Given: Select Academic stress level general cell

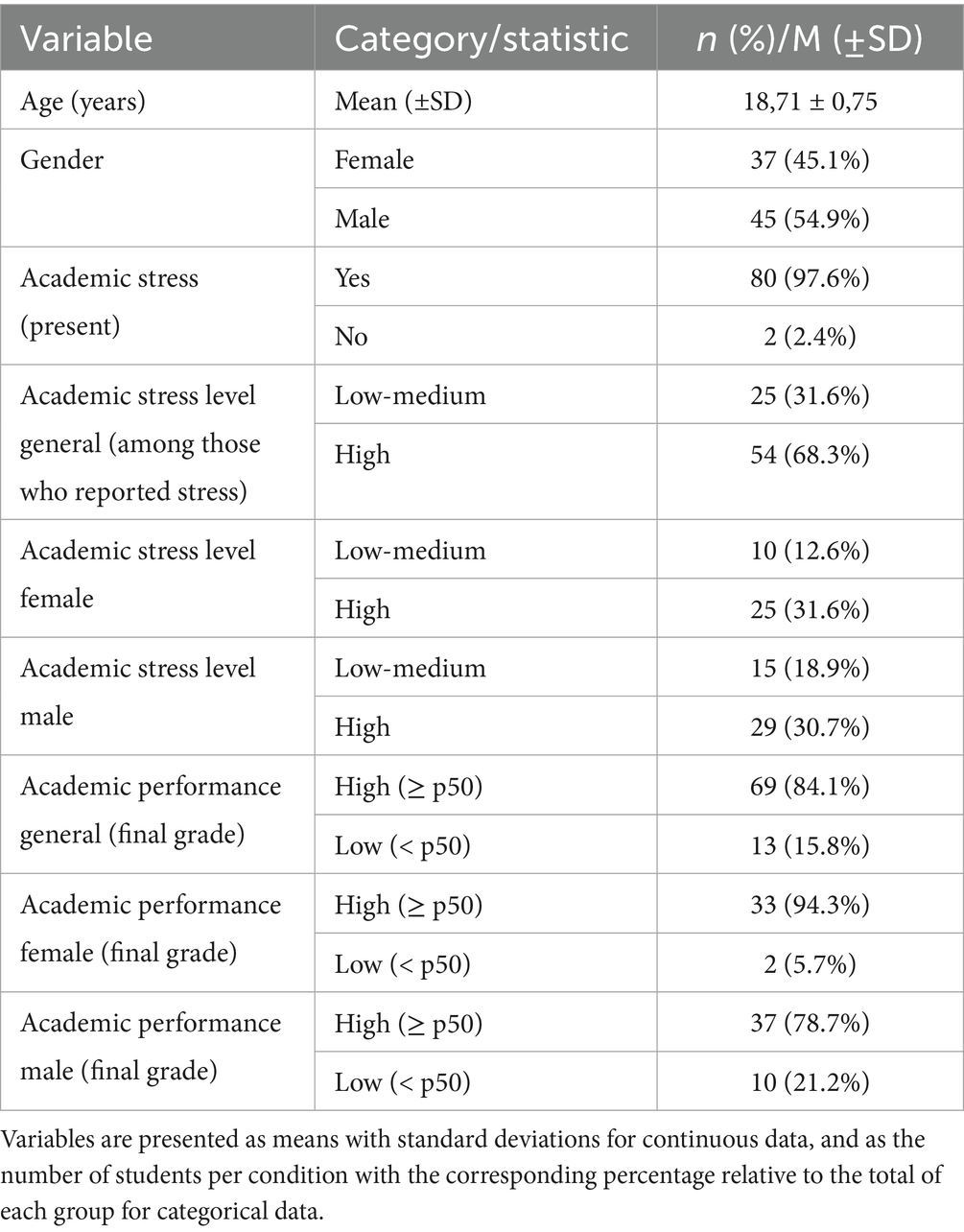Looking at the screenshot, I should [x=140, y=443].
